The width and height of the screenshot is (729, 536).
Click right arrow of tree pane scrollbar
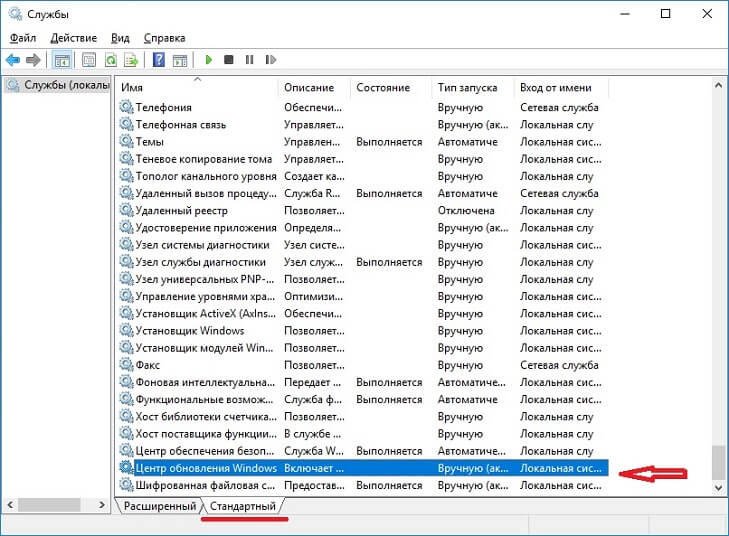pyautogui.click(x=102, y=504)
